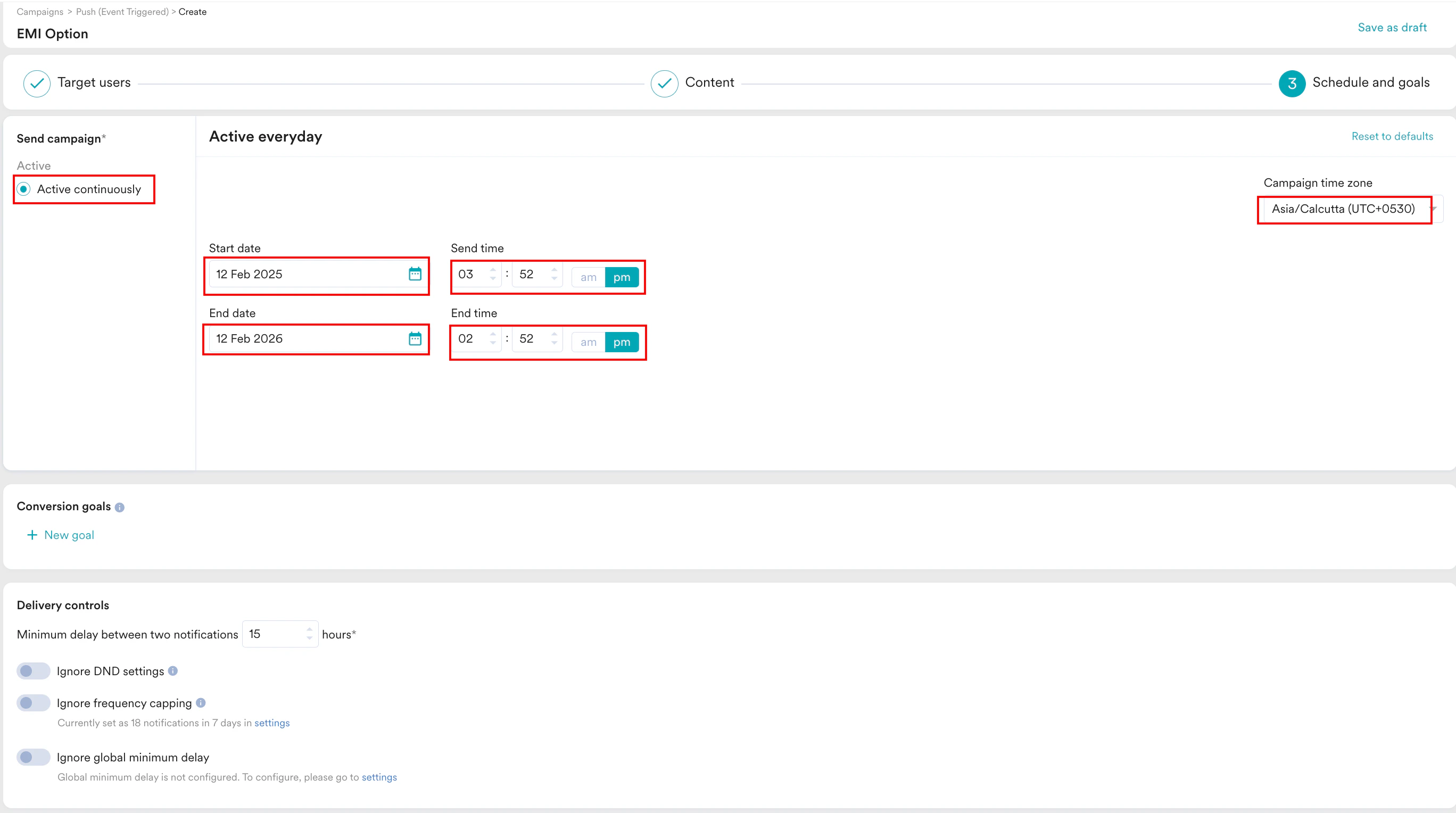Click Save as draft
Screen dimensions: 1456x813
tap(1392, 28)
